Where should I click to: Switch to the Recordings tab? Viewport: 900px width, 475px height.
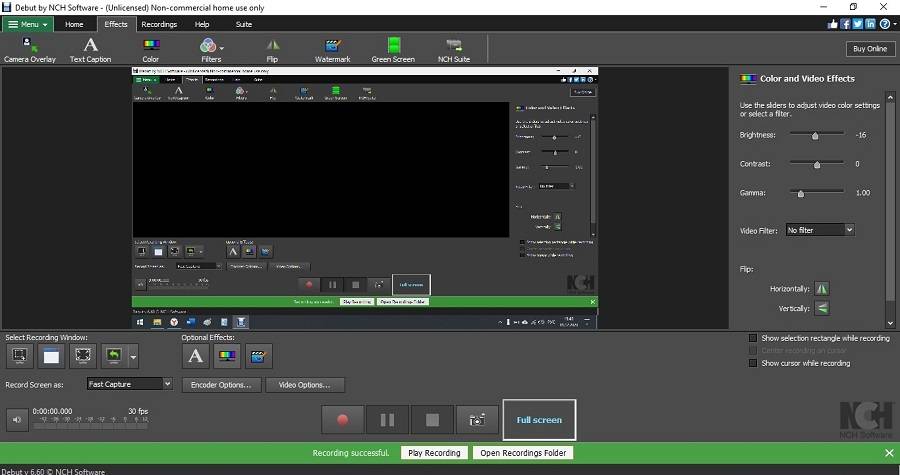pos(159,24)
